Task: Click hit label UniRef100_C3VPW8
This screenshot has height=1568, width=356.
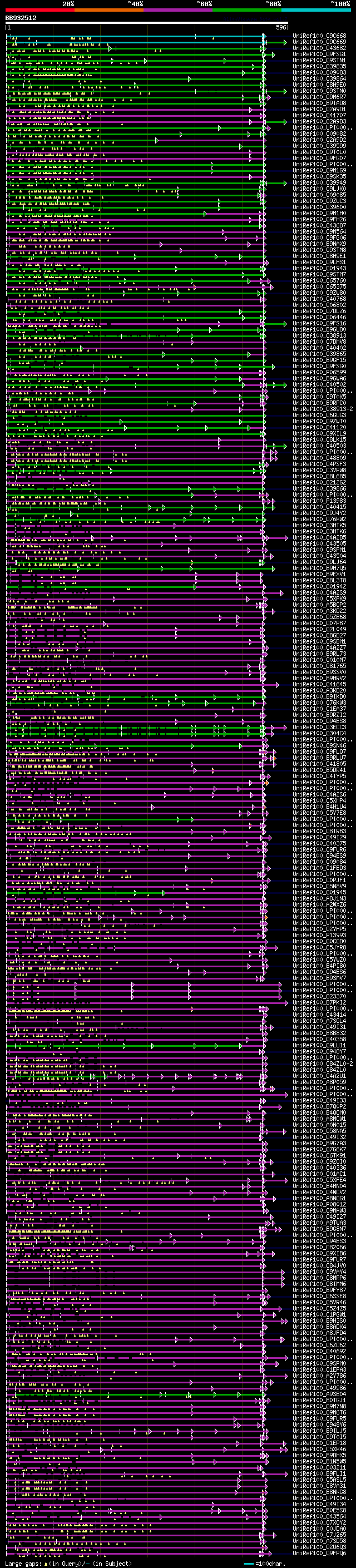Action: 319,470
